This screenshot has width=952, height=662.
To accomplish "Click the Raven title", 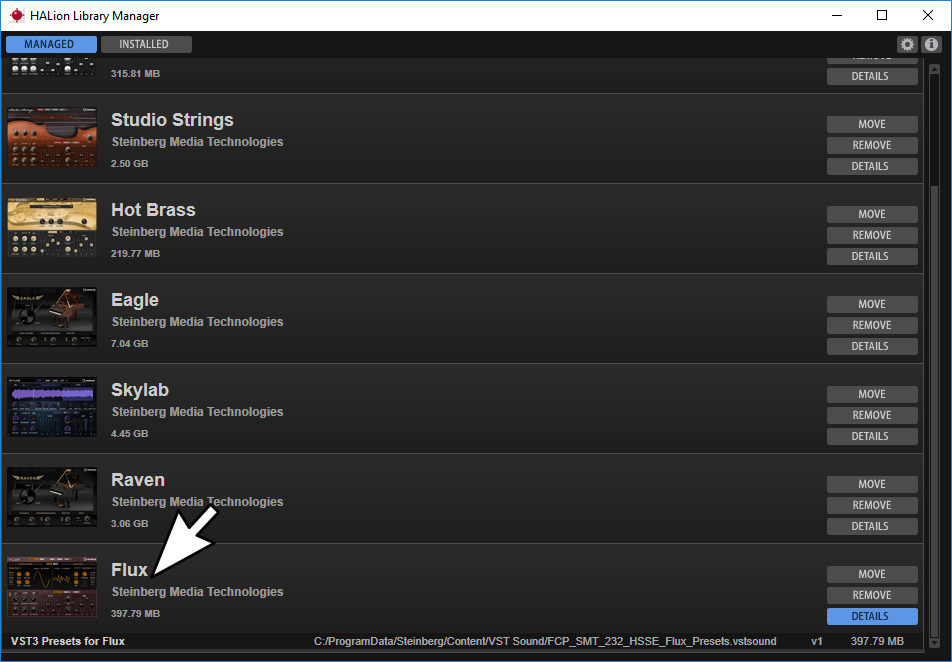I will [138, 480].
